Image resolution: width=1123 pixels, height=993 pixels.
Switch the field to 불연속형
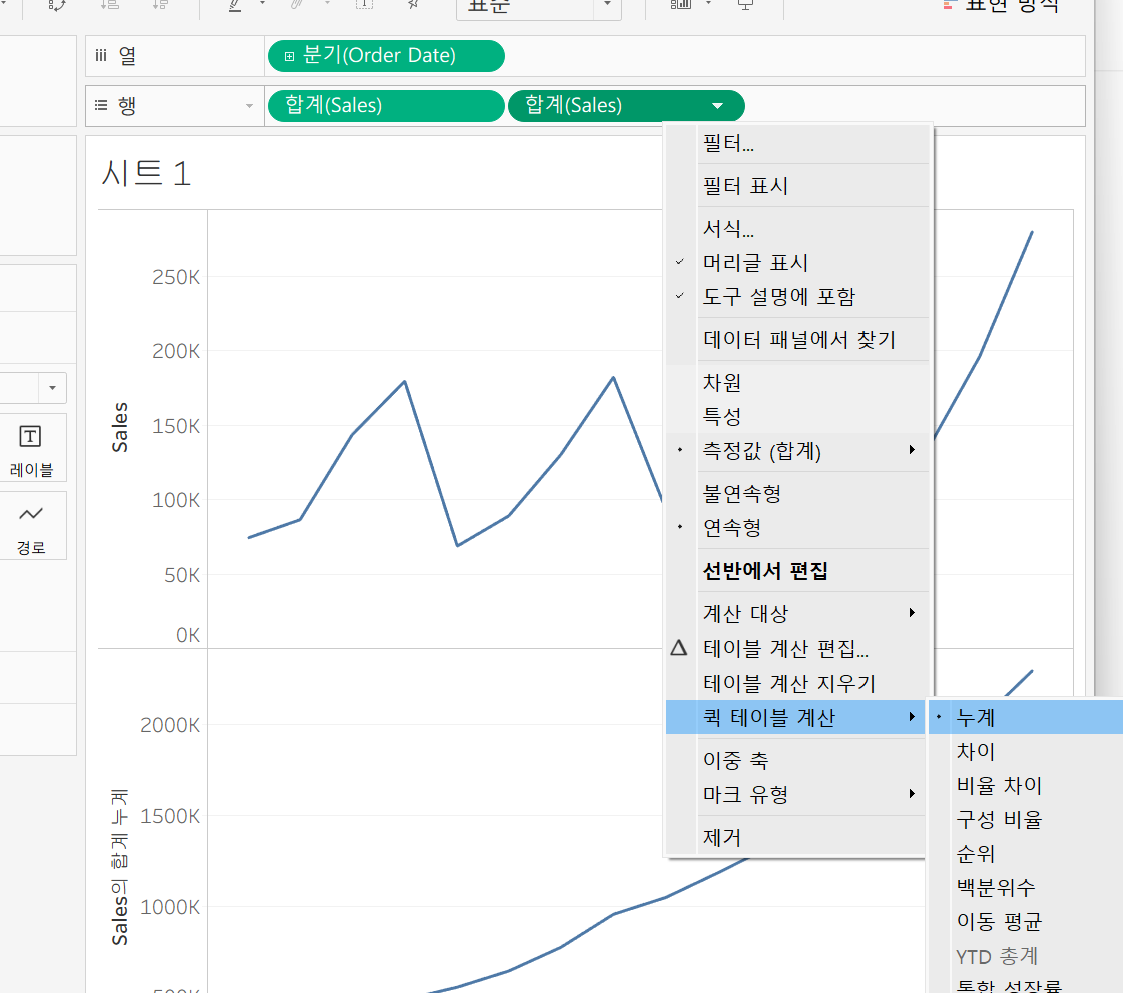coord(798,494)
